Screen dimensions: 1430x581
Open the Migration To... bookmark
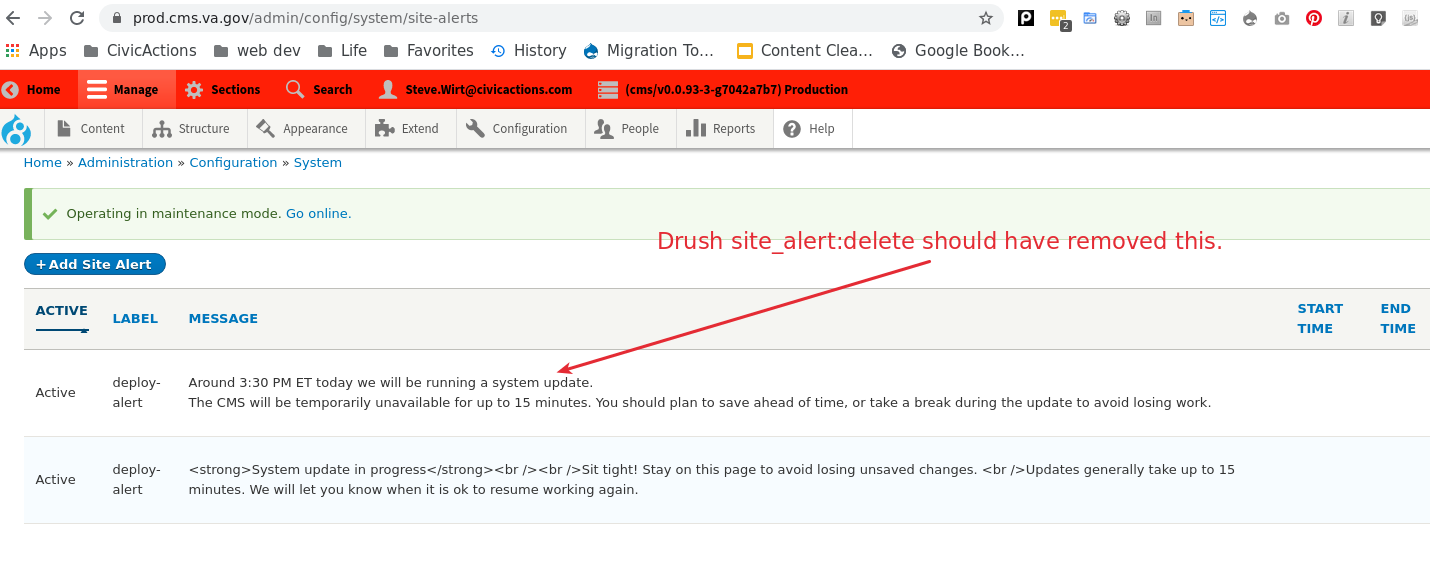pyautogui.click(x=649, y=50)
